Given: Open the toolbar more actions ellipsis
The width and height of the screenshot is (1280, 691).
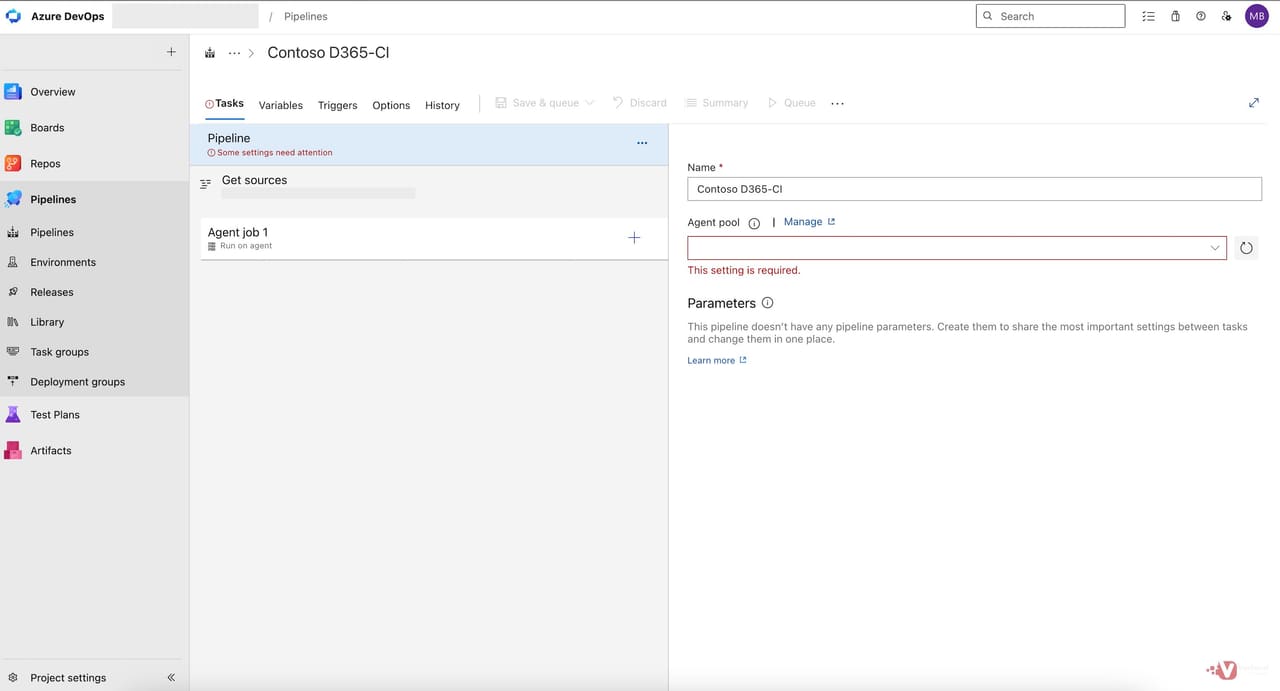Looking at the screenshot, I should (837, 103).
